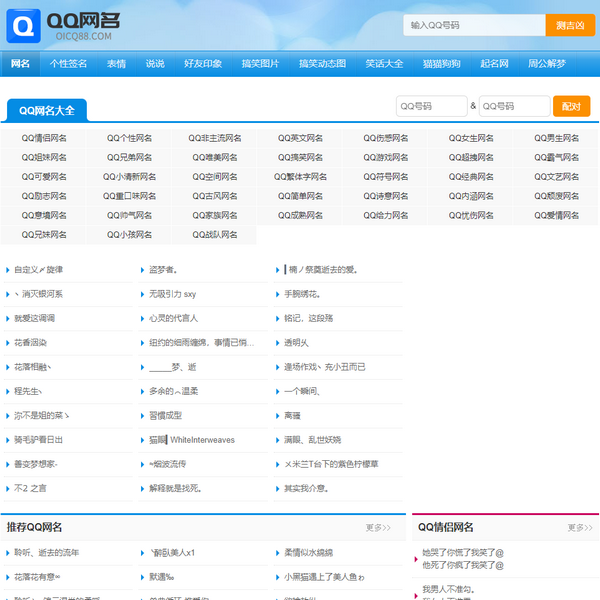This screenshot has width=600, height=600.
Task: Open the QQ战队网名 category link
Action: click(x=214, y=235)
